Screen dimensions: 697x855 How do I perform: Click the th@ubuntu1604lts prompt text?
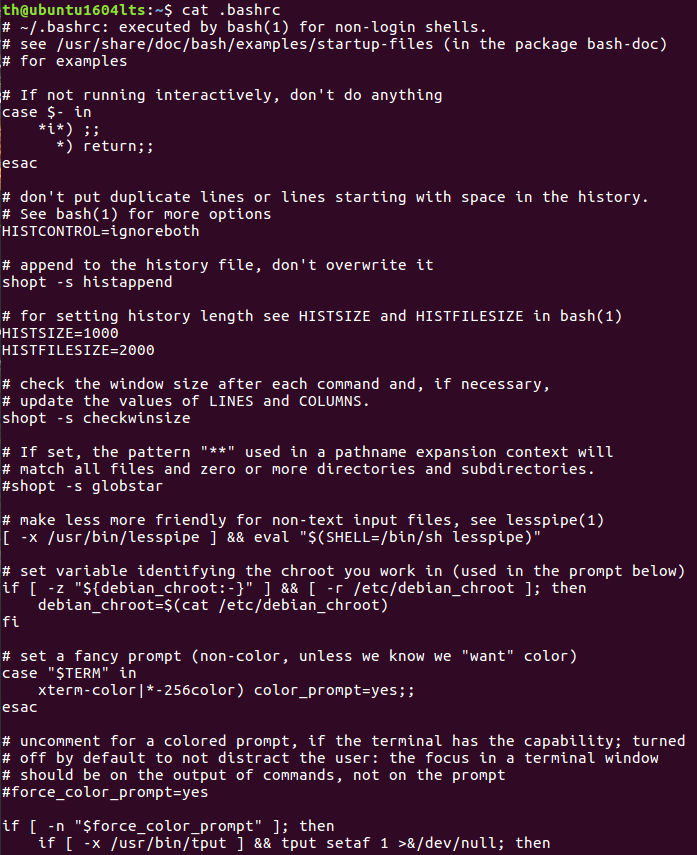coord(74,10)
